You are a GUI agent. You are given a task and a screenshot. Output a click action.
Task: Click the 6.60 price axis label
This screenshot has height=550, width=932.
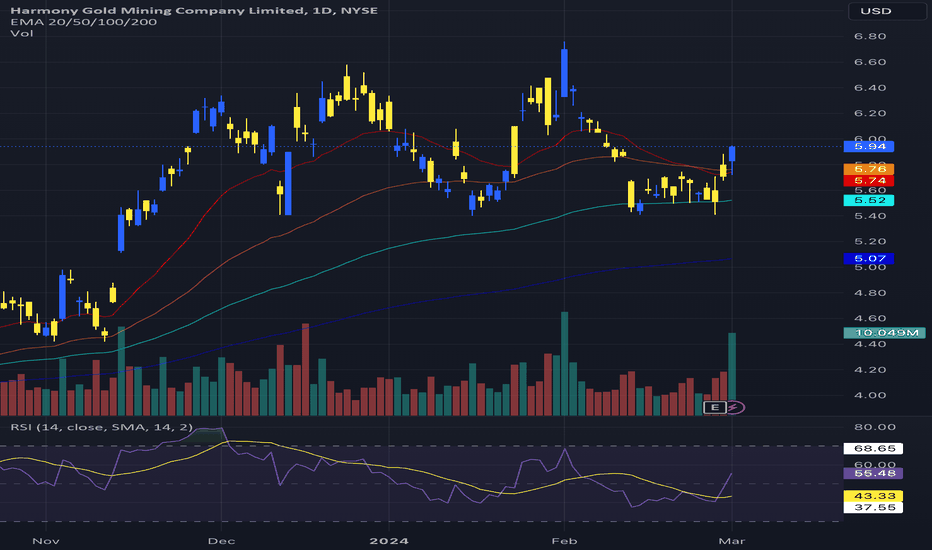pos(870,62)
